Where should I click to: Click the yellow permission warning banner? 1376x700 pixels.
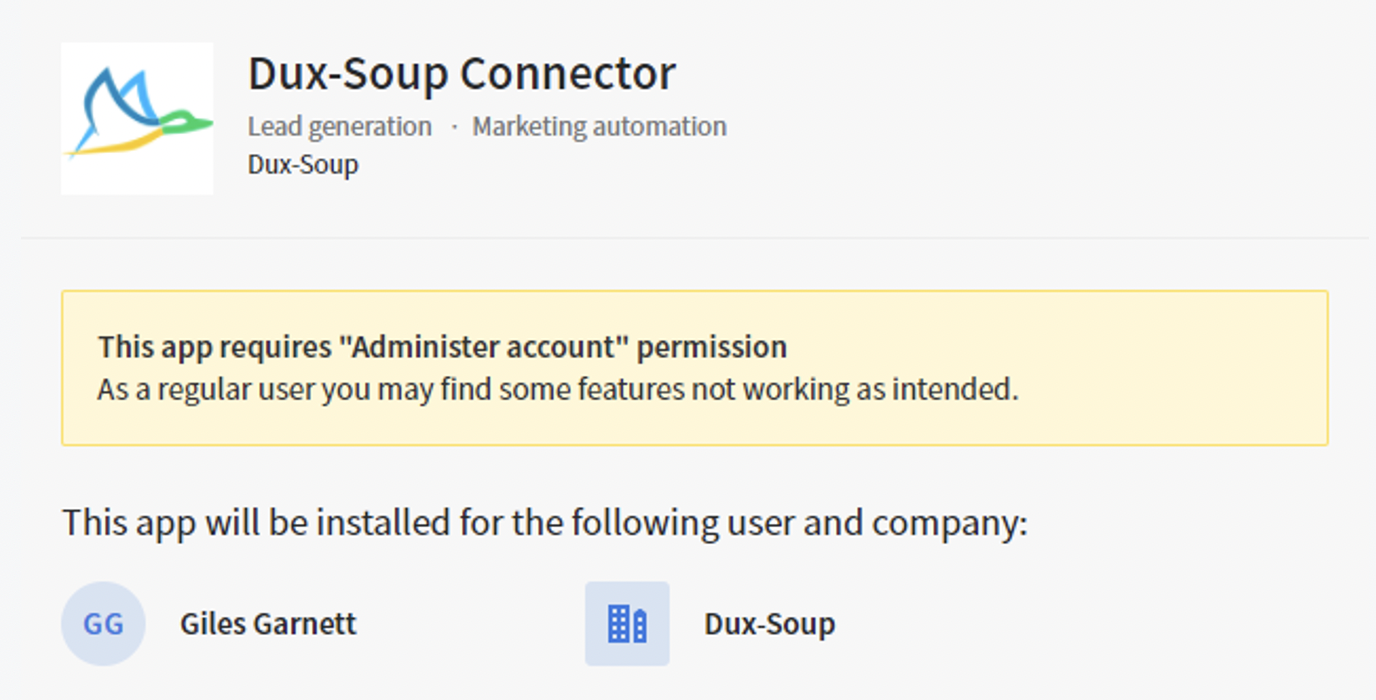(695, 368)
